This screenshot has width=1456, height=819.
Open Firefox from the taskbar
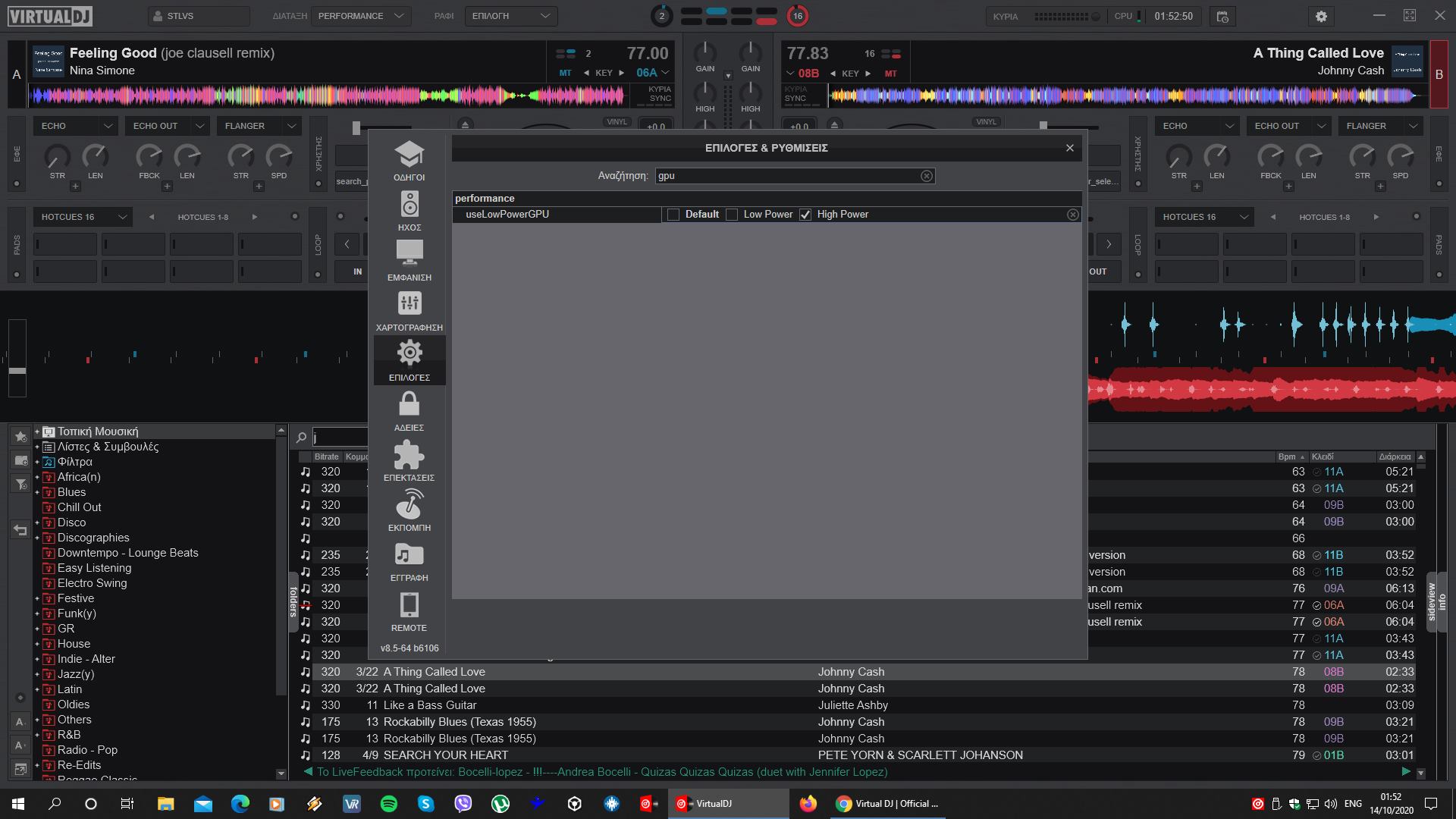click(x=808, y=804)
